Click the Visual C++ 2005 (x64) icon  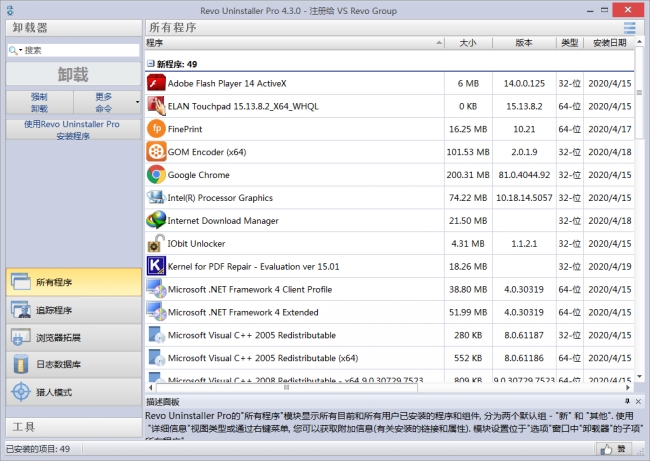156,358
